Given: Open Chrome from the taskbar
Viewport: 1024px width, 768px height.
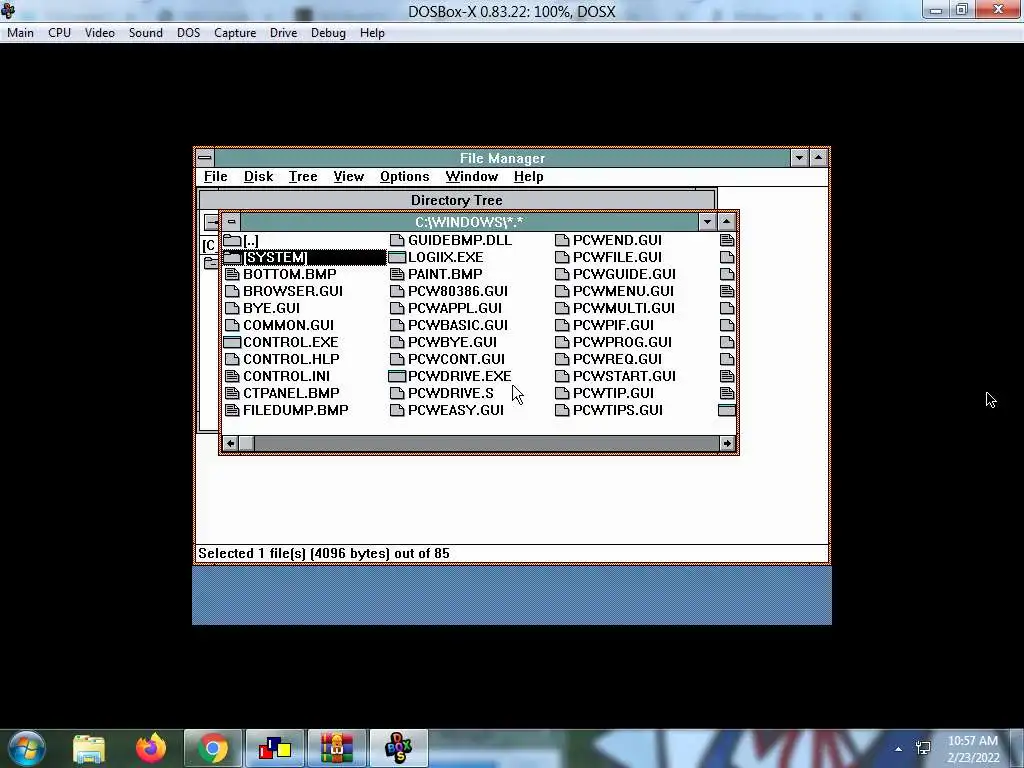Looking at the screenshot, I should click(212, 748).
